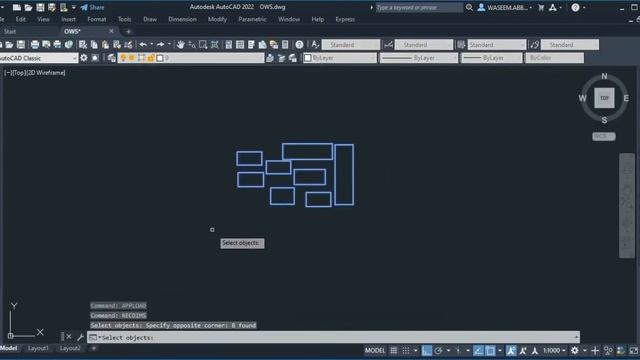The image size is (640, 360).
Task: Switch to the Start tab
Action: [10, 31]
